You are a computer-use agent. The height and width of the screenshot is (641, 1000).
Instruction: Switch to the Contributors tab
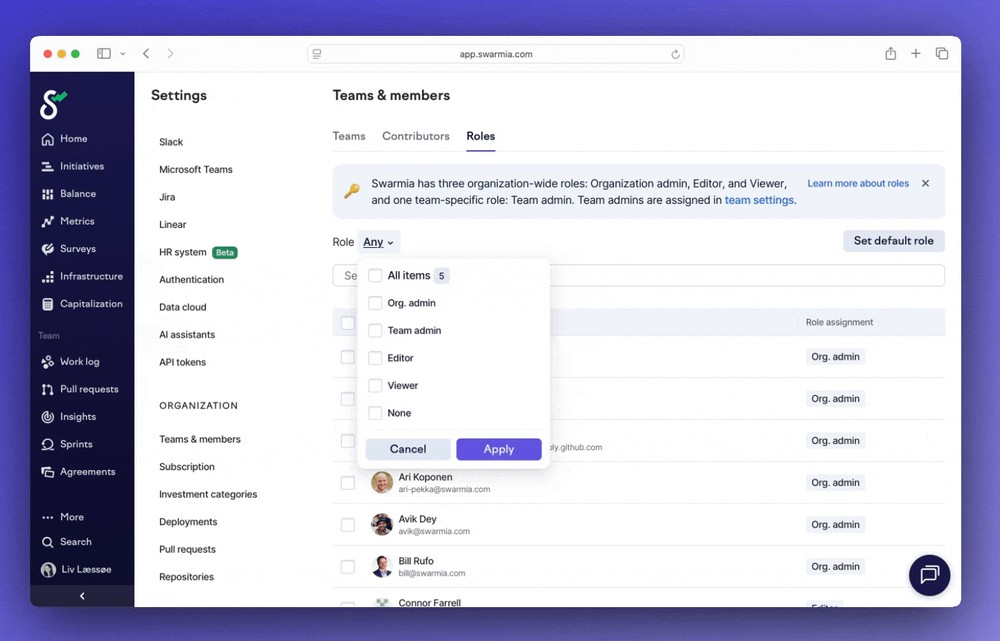[416, 136]
